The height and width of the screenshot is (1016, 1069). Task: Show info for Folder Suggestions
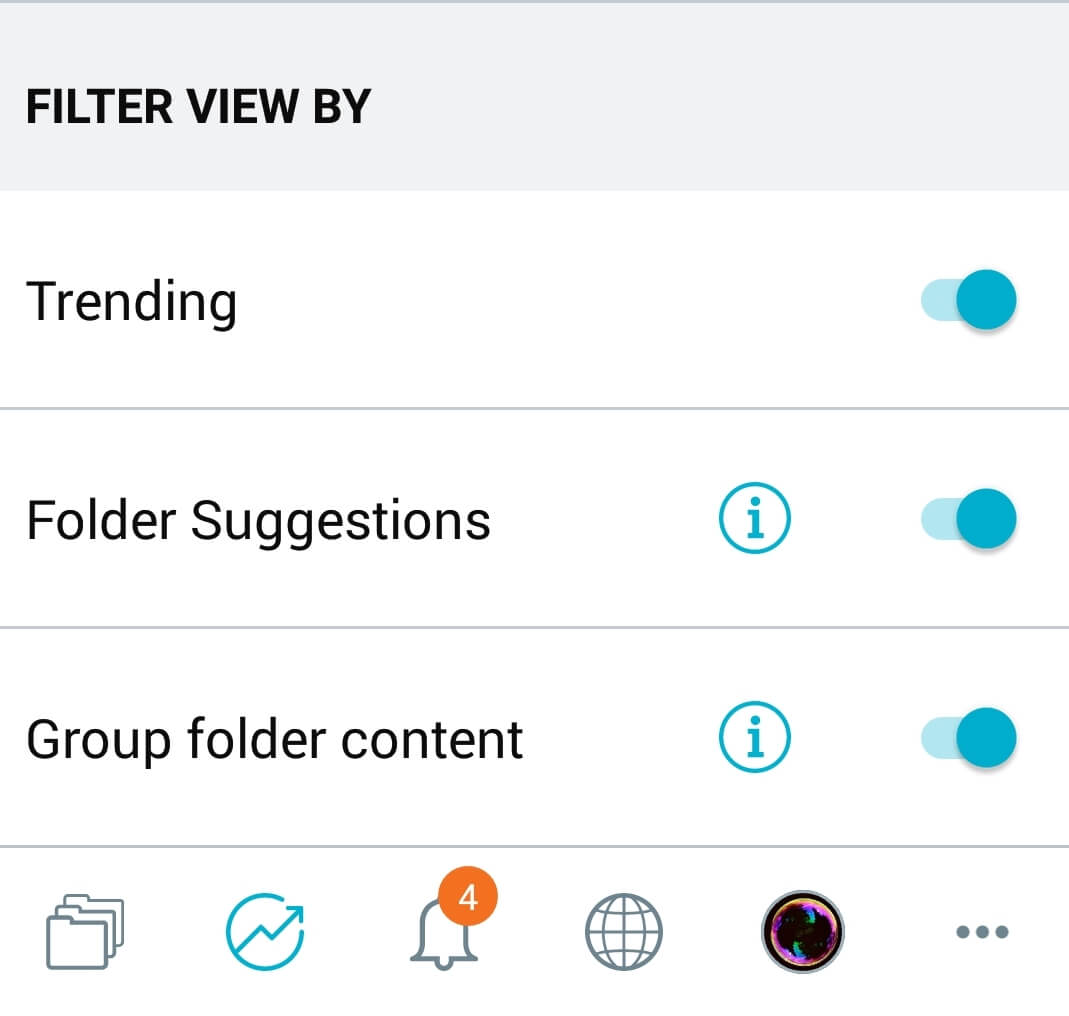point(755,518)
